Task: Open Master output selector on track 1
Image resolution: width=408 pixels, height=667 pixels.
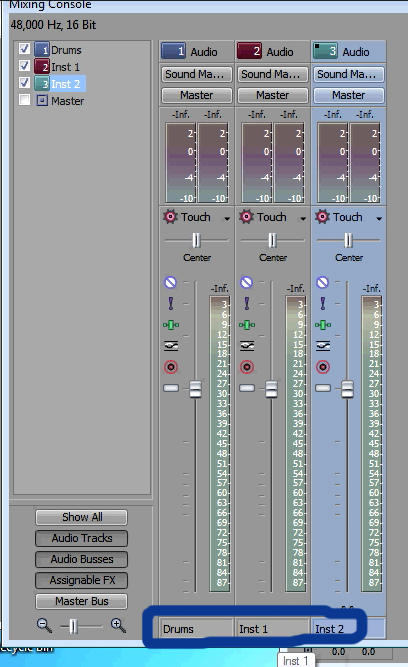Action: click(x=197, y=95)
